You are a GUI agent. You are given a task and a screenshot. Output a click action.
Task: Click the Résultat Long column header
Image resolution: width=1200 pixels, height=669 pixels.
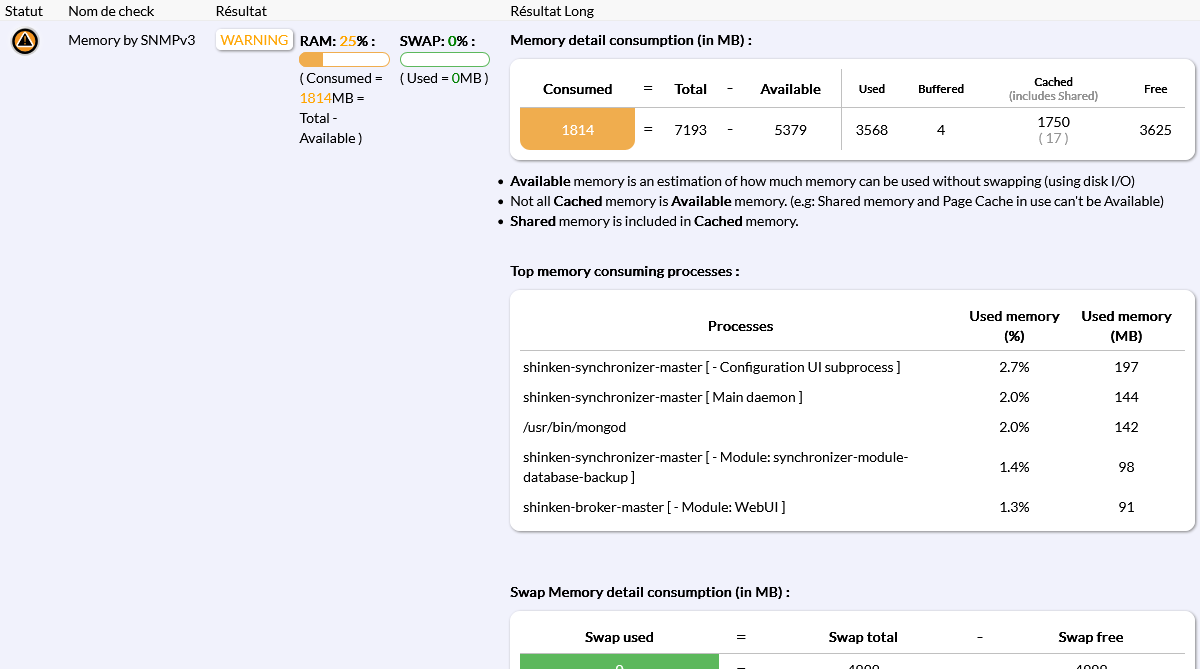pyautogui.click(x=551, y=11)
